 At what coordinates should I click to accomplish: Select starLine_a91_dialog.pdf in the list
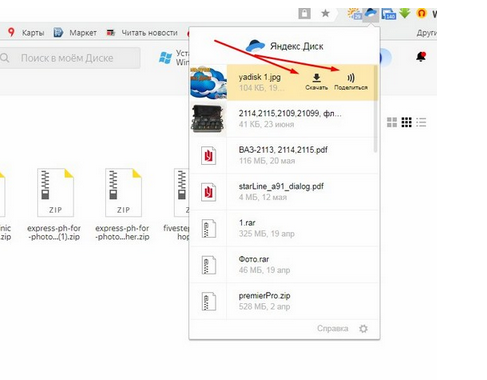[284, 192]
